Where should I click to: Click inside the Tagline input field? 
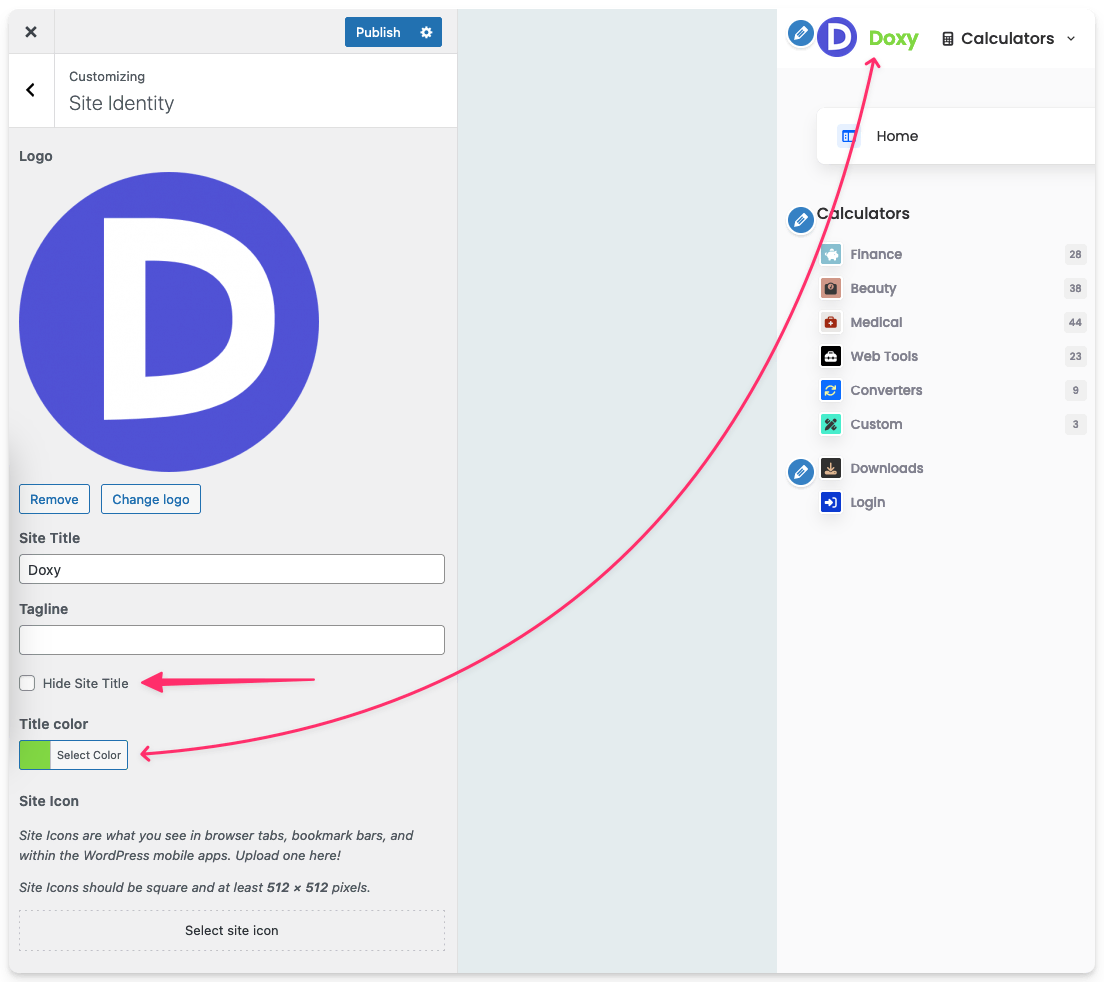(231, 640)
